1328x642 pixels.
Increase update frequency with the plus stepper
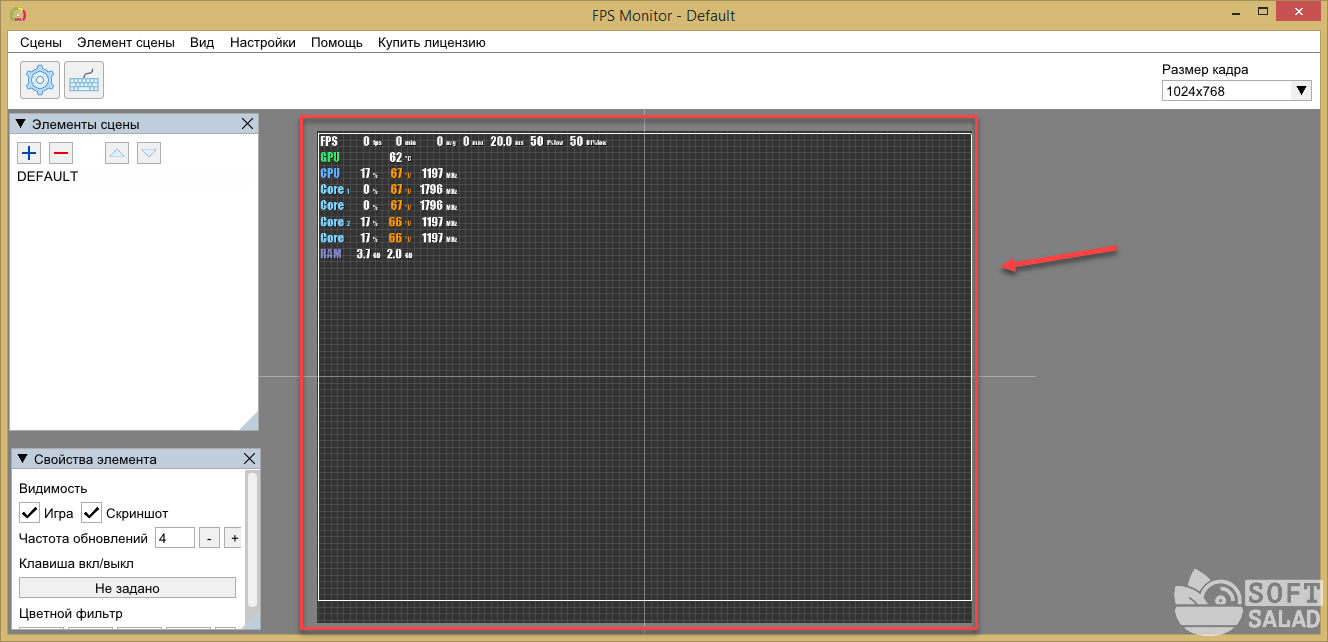click(233, 538)
